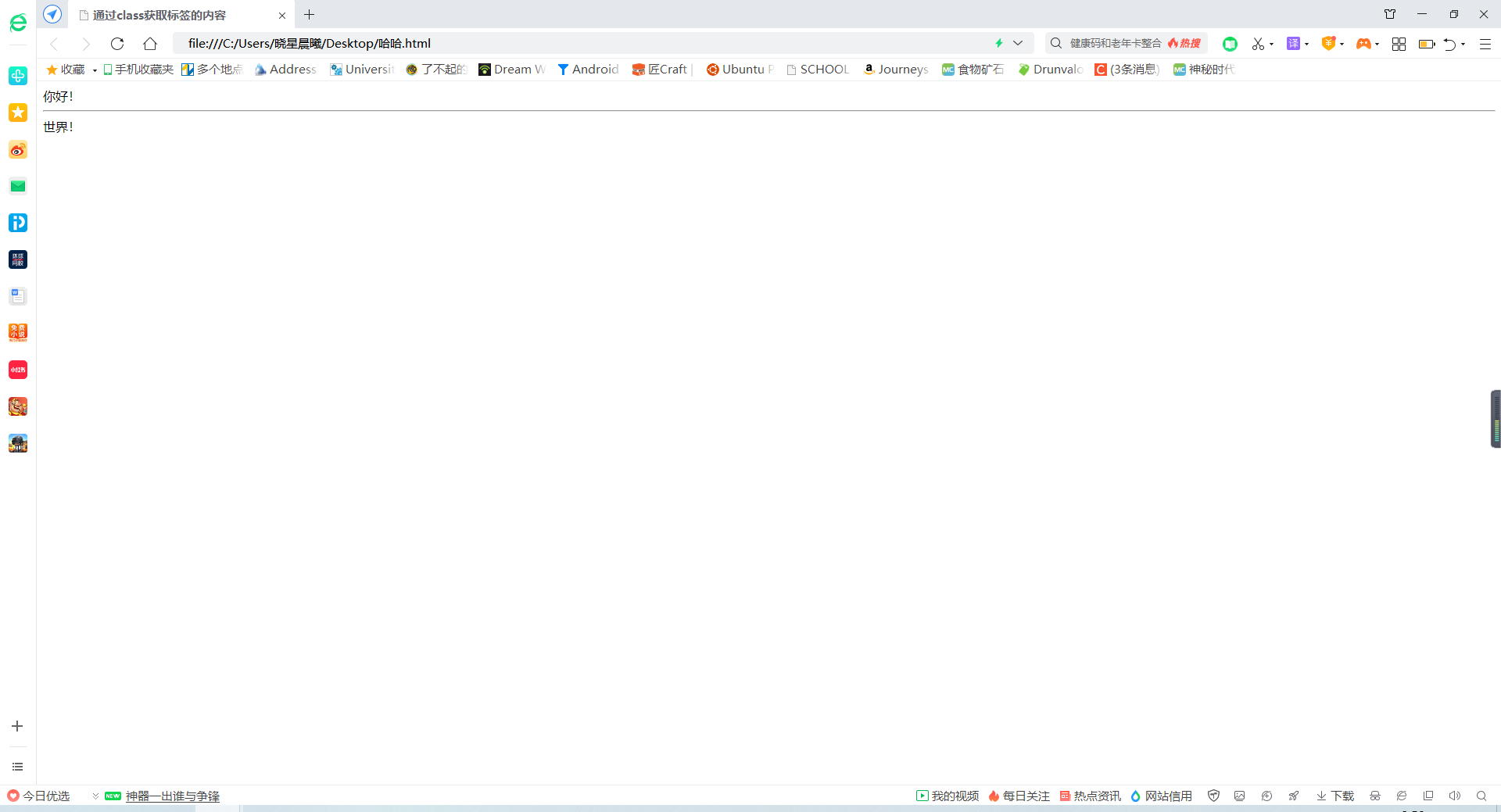Reload the current page
1501x812 pixels.
pyautogui.click(x=117, y=44)
